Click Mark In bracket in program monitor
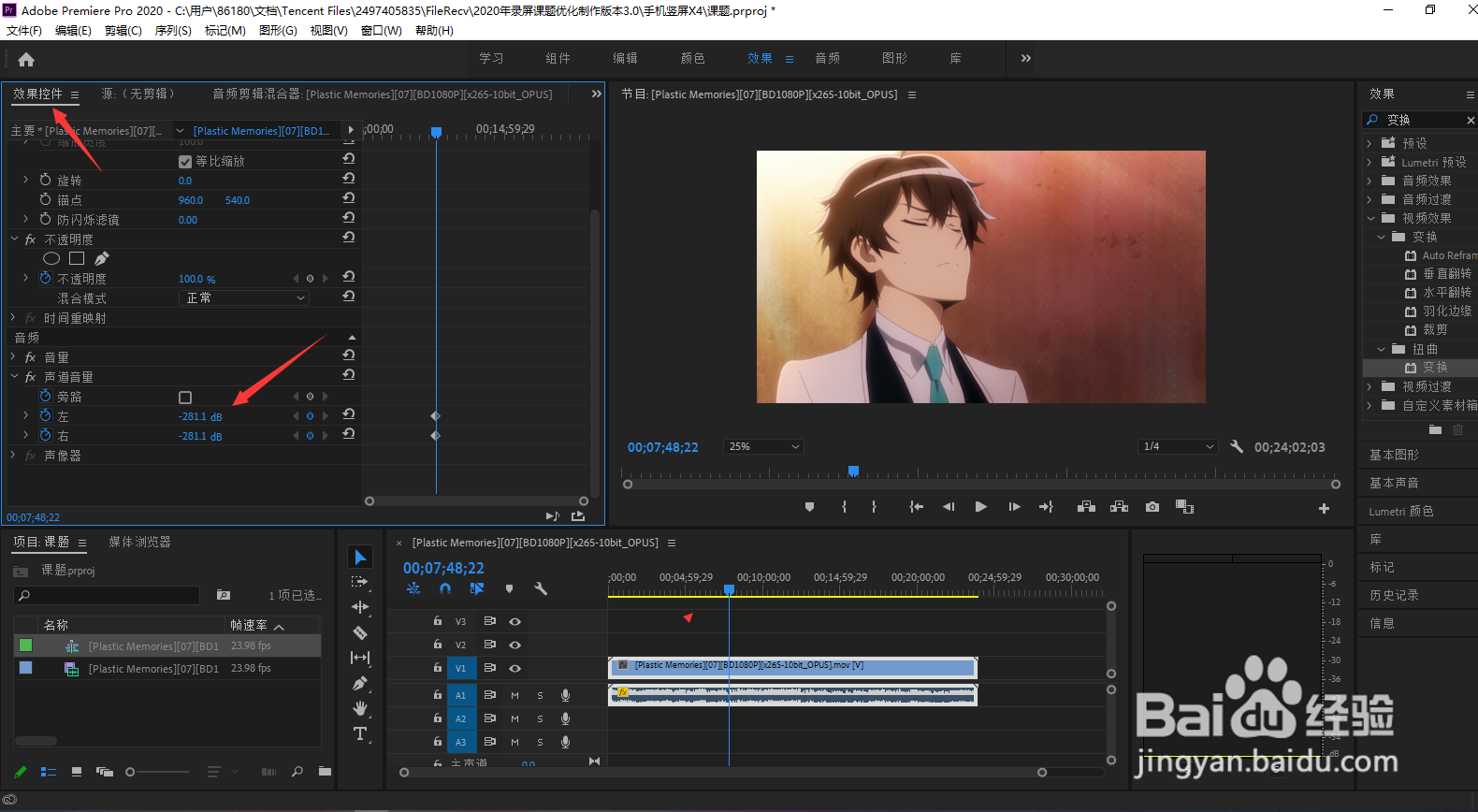 (844, 507)
